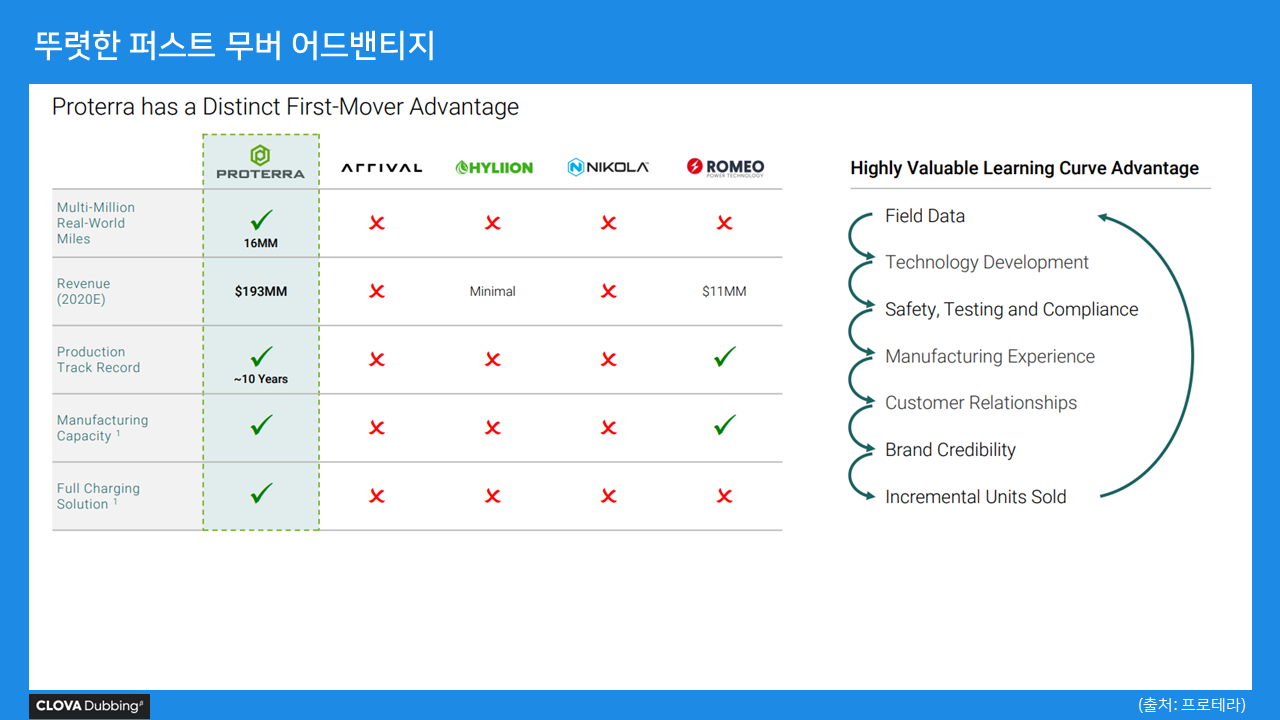Image resolution: width=1280 pixels, height=720 pixels.
Task: Click the 'Technology Development' item
Action: point(987,263)
